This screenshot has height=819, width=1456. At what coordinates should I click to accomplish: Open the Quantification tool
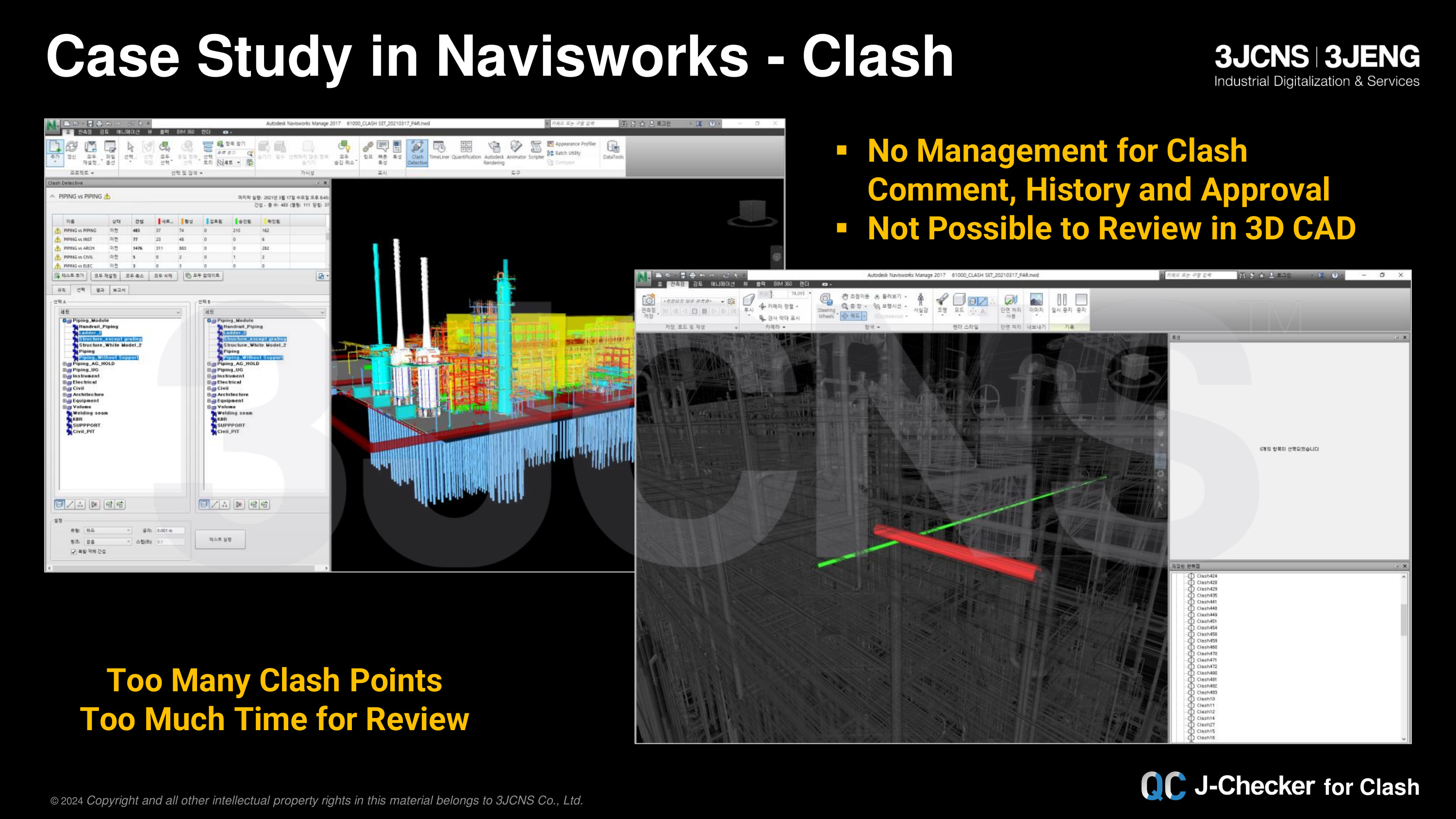[x=466, y=150]
